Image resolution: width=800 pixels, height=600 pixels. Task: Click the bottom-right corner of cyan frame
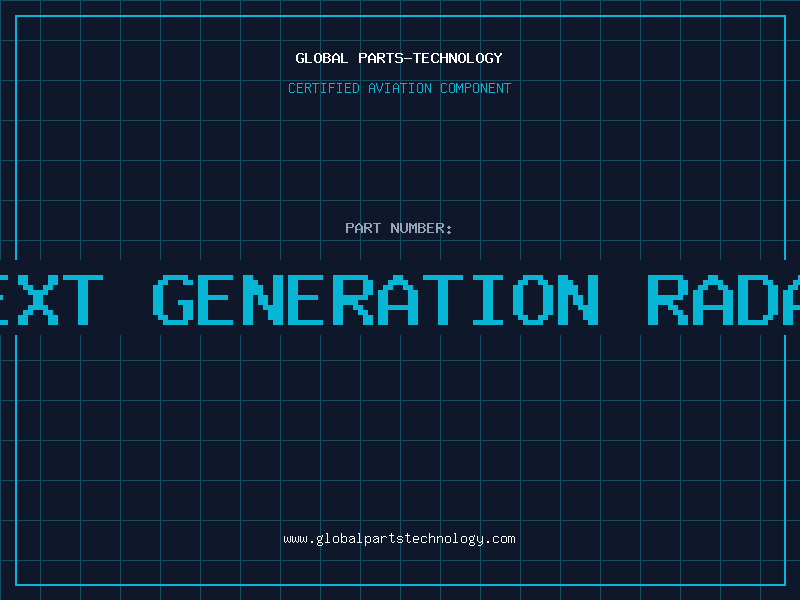tap(784, 584)
